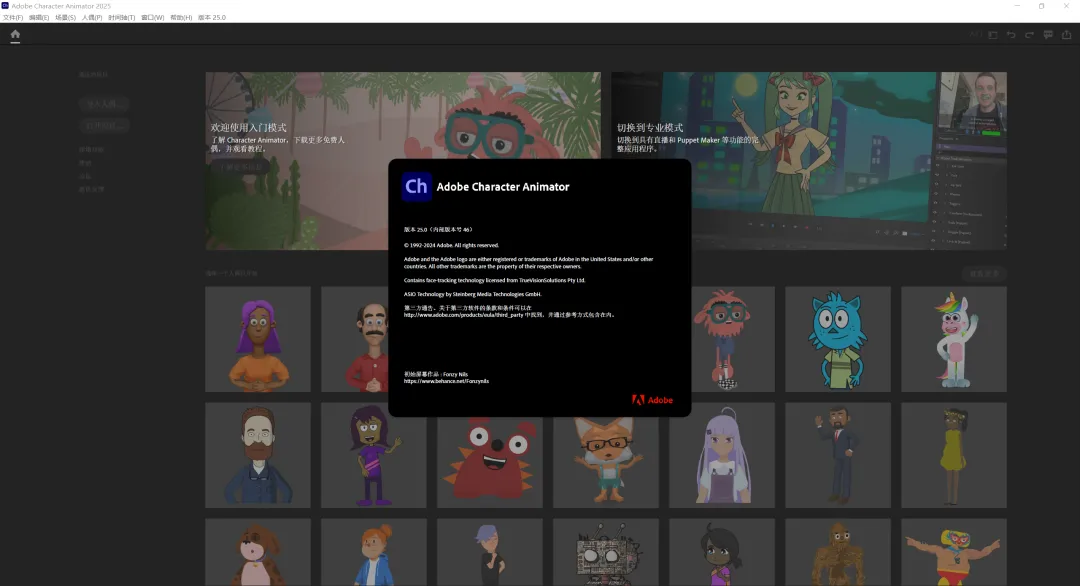The height and width of the screenshot is (586, 1080).
Task: Select the brown dog puppet
Action: [x=258, y=552]
